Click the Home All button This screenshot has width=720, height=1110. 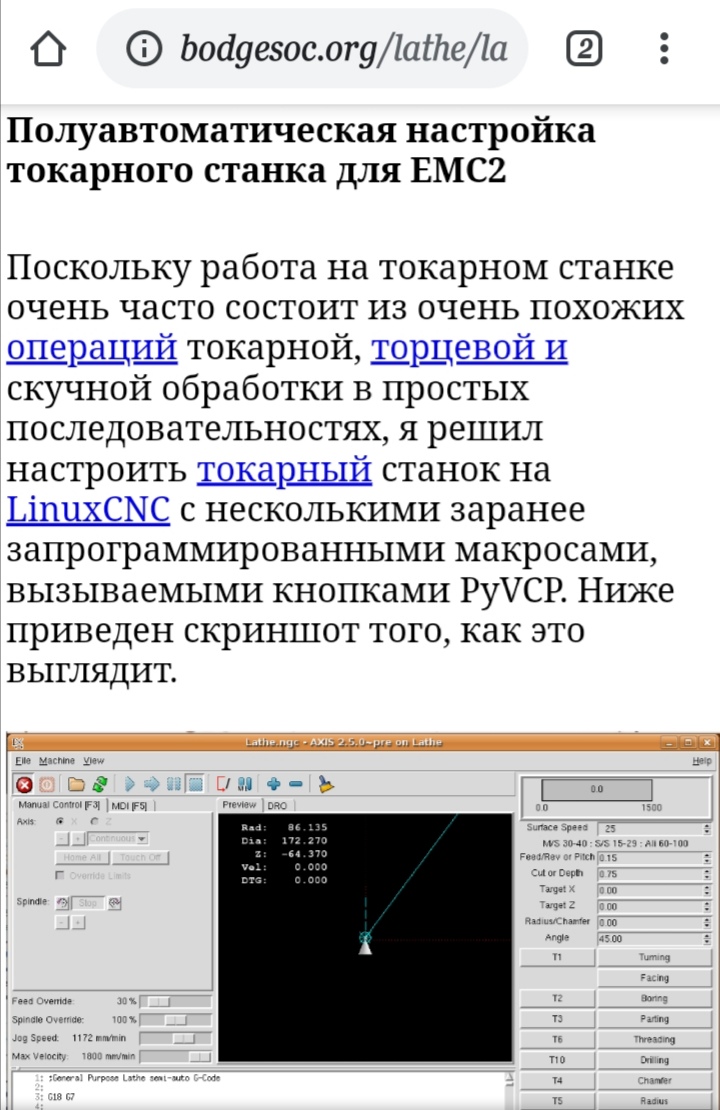pos(82,857)
